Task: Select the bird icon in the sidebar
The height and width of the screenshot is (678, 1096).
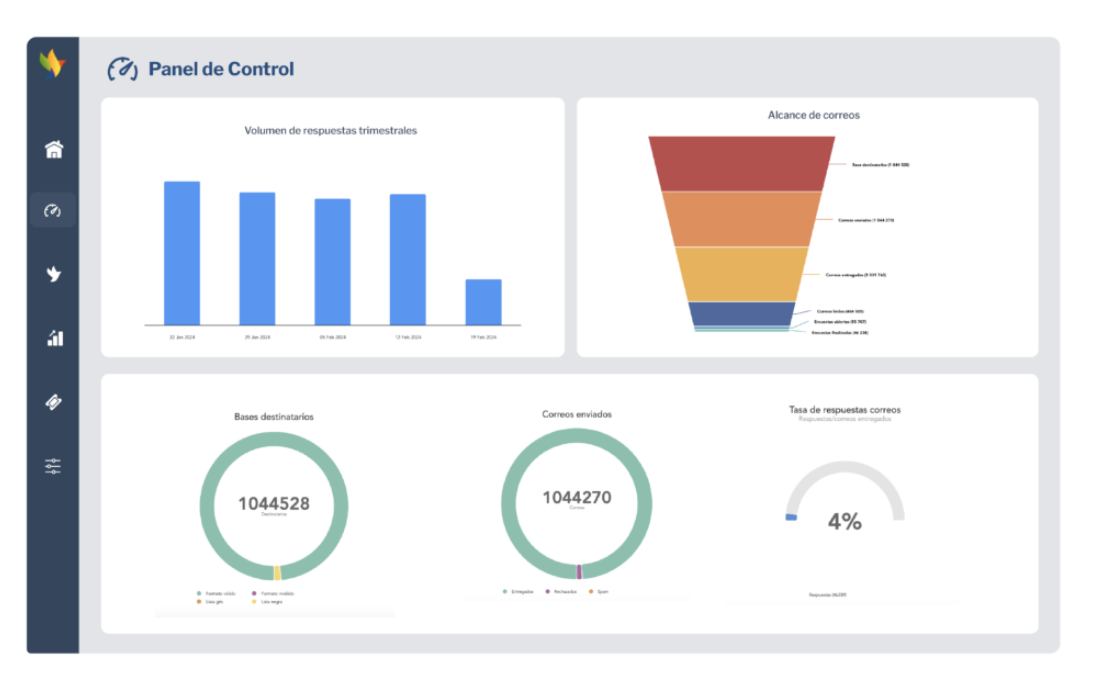Action: [x=54, y=274]
